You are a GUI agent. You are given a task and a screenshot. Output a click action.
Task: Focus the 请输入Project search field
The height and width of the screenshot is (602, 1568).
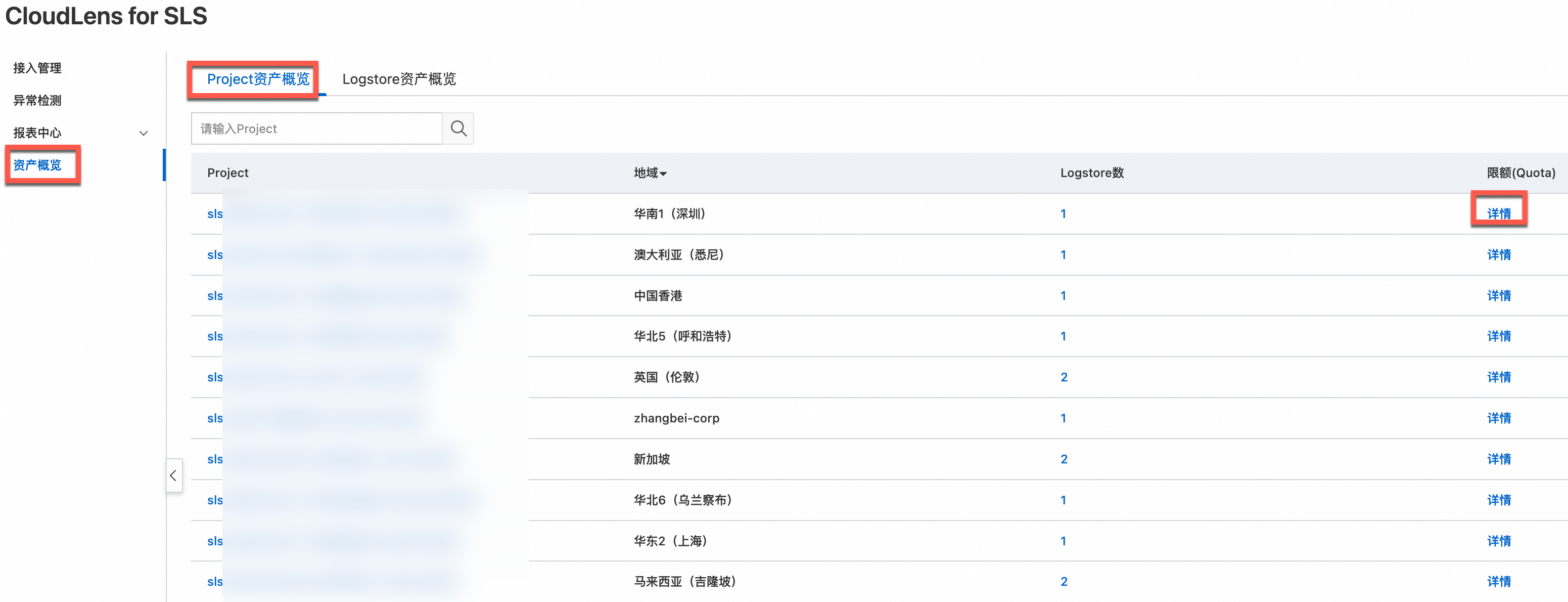(x=316, y=128)
